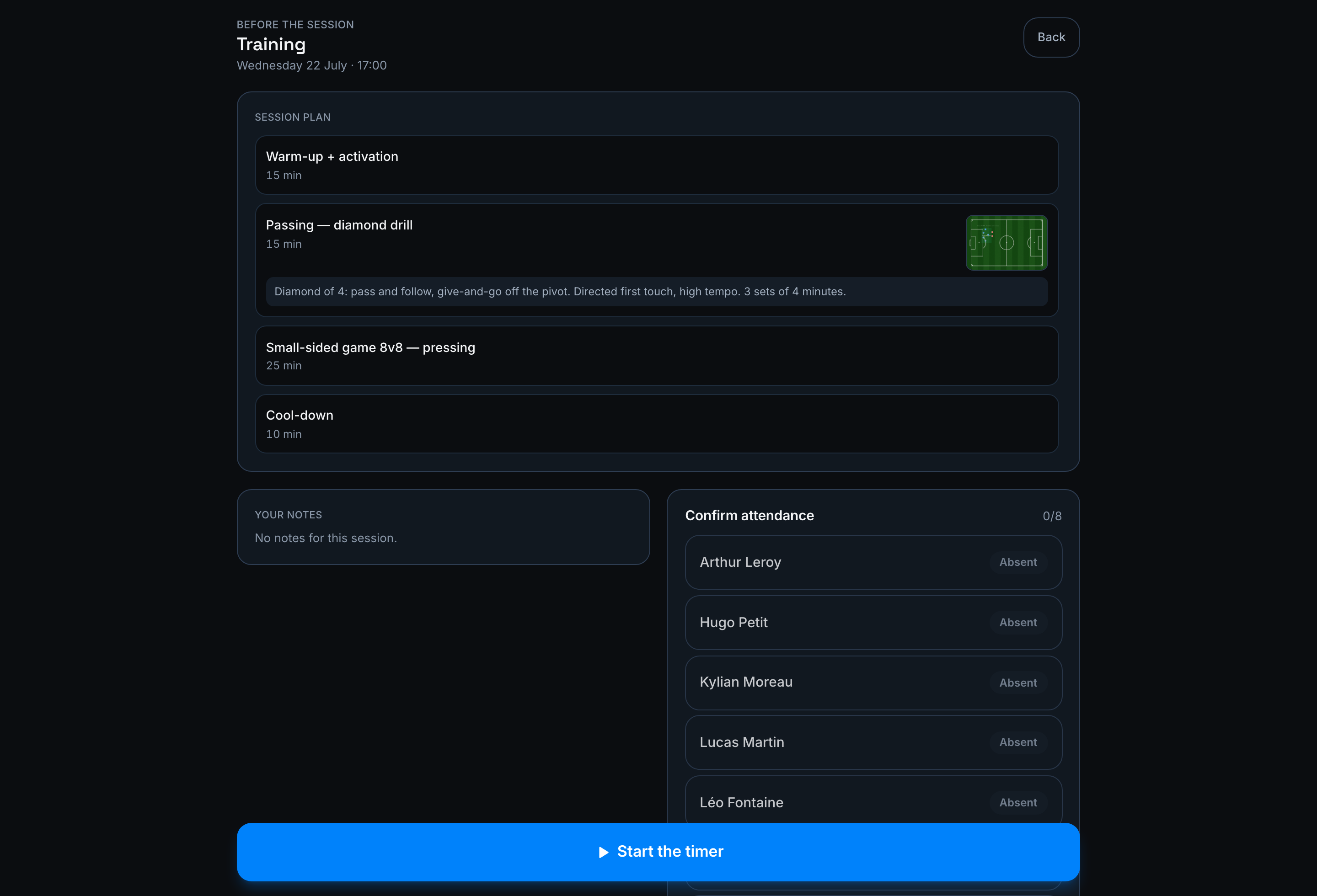Screen dimensions: 1317x896
Task: Click the play icon on Start the timer
Action: tap(604, 852)
